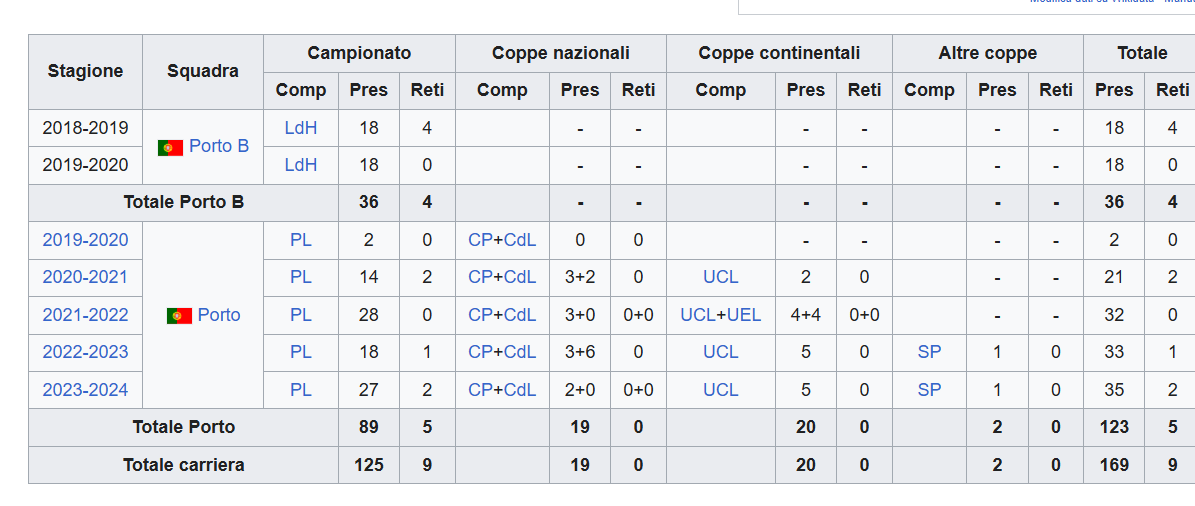Click the Portugal flag icon beside Porto B
The width and height of the screenshot is (1195, 506).
[170, 148]
